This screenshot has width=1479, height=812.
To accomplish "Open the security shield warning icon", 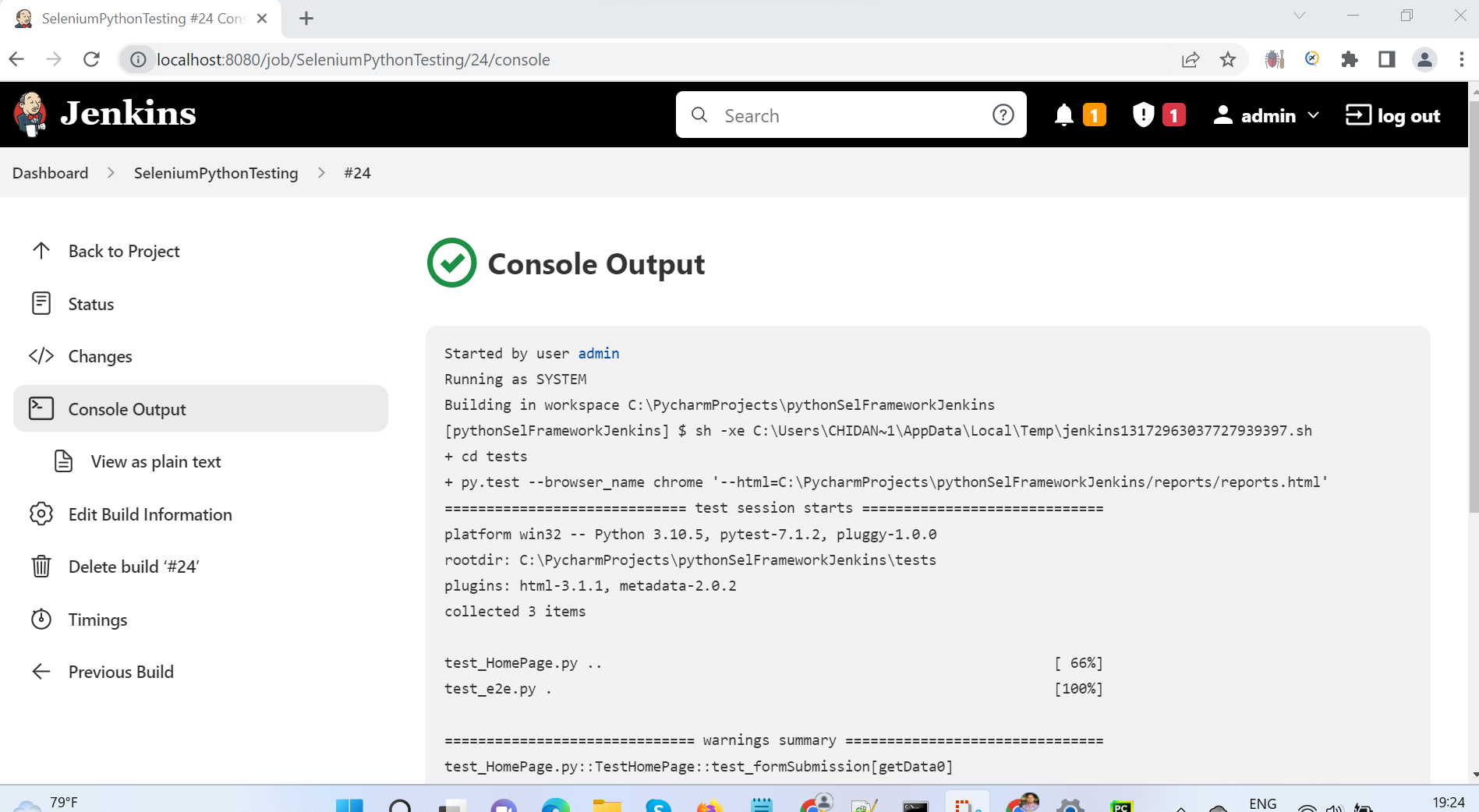I will click(x=1143, y=115).
